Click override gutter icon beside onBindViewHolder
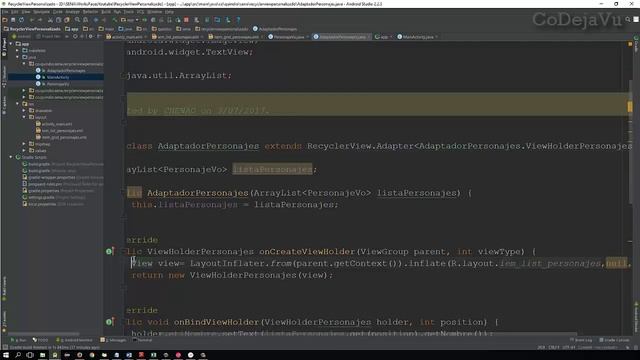Screen dimensions: 640x360 tap(109, 322)
